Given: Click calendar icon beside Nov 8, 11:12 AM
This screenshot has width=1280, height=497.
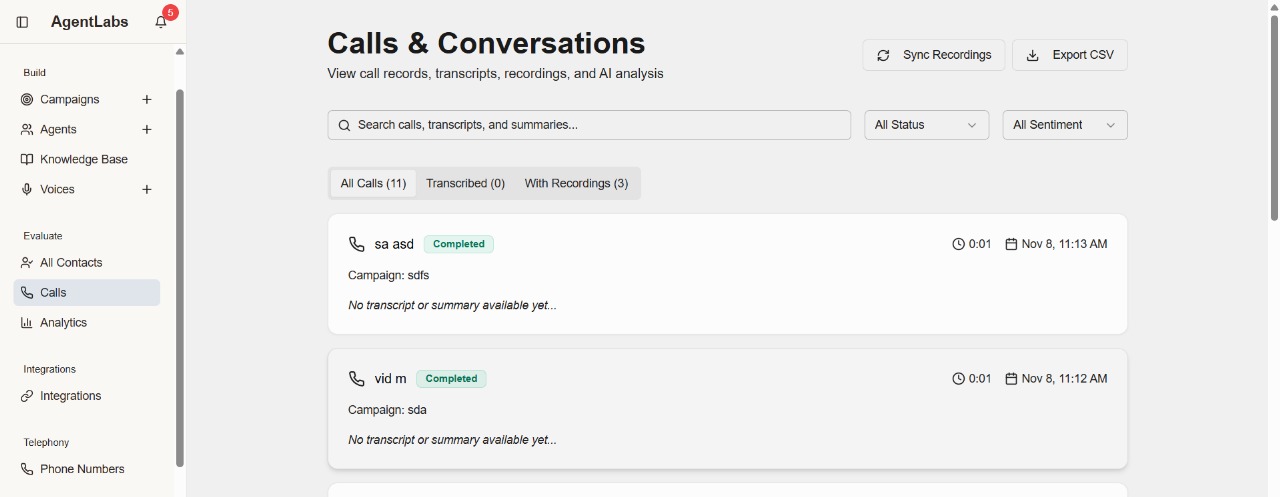Looking at the screenshot, I should pos(1011,379).
